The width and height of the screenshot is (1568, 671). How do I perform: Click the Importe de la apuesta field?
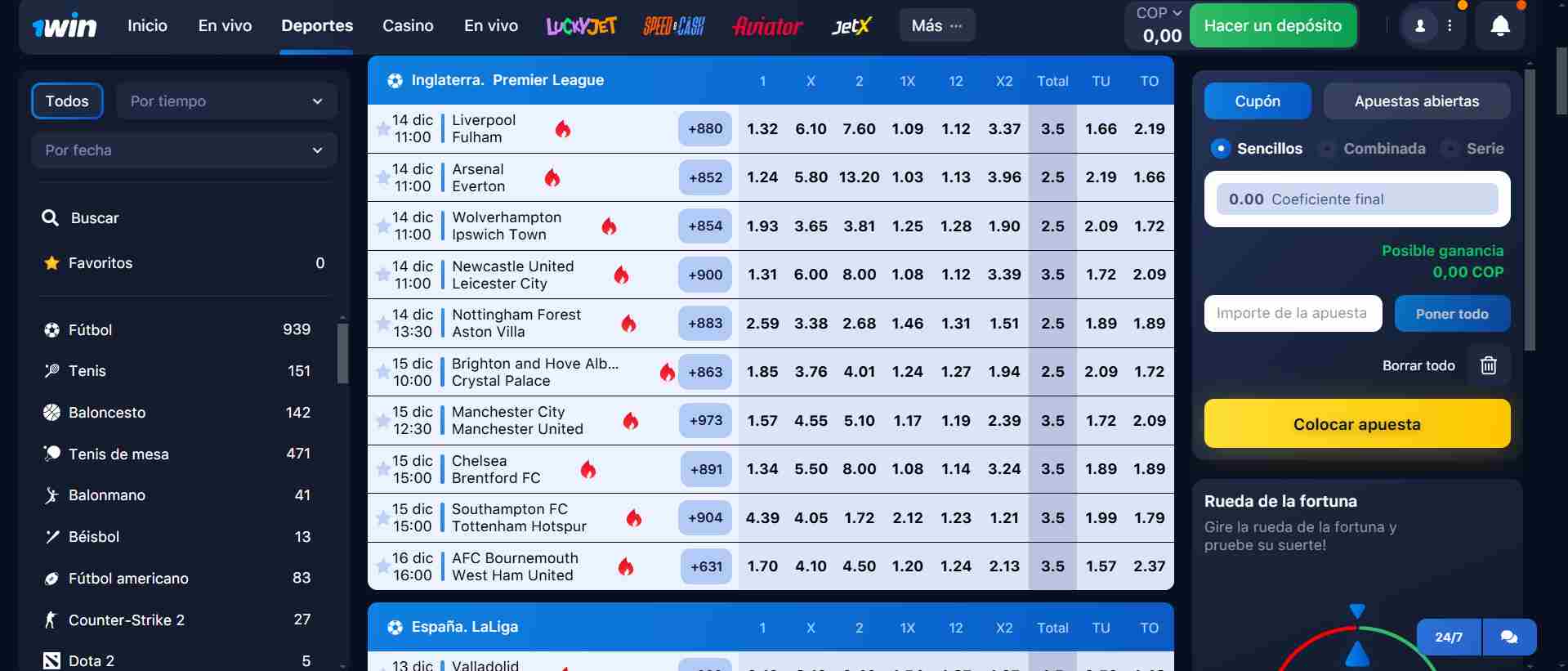click(1293, 314)
